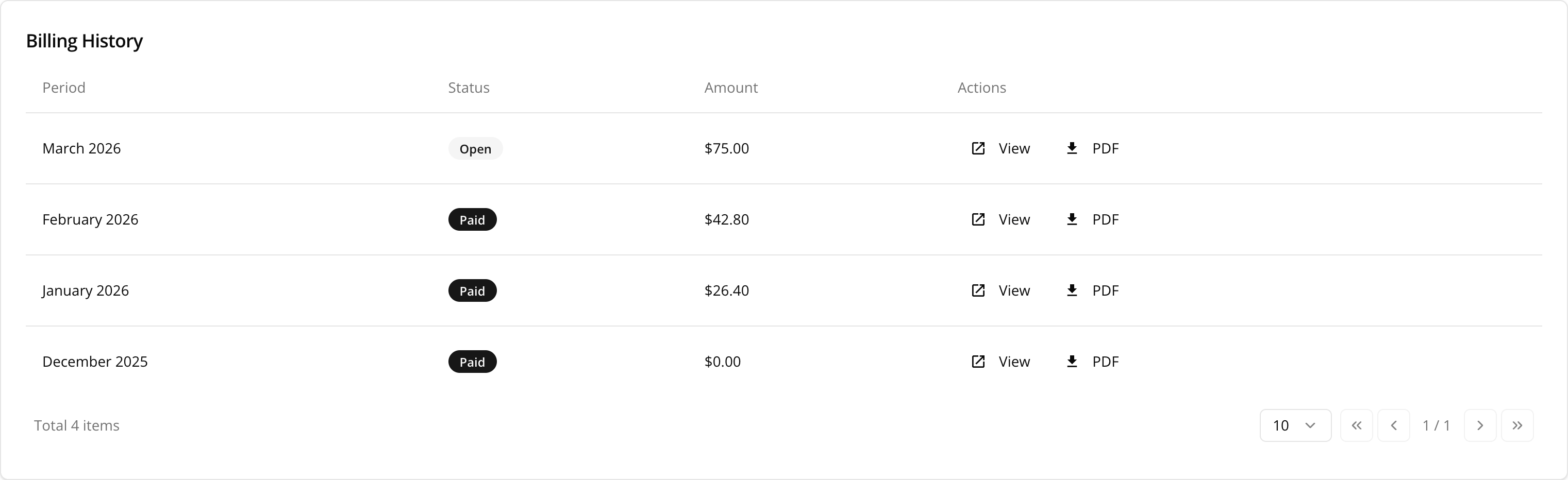Click the 1 / 1 page indicator

click(1436, 425)
